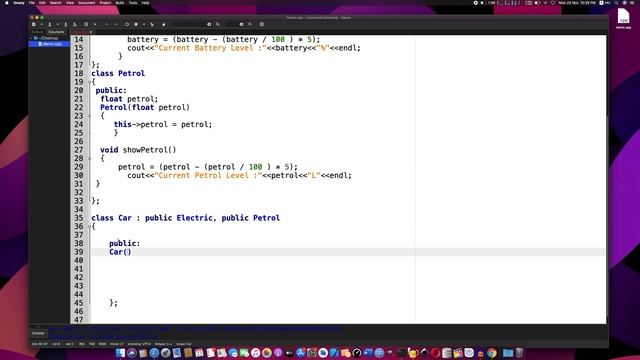Open Safari from the dock

(154, 353)
